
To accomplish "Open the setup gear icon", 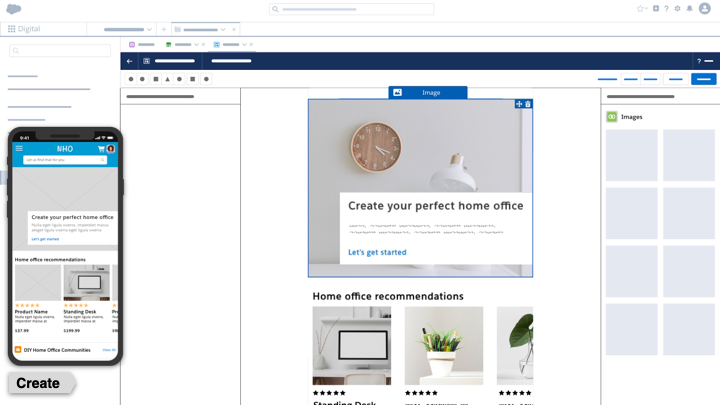I will (677, 9).
